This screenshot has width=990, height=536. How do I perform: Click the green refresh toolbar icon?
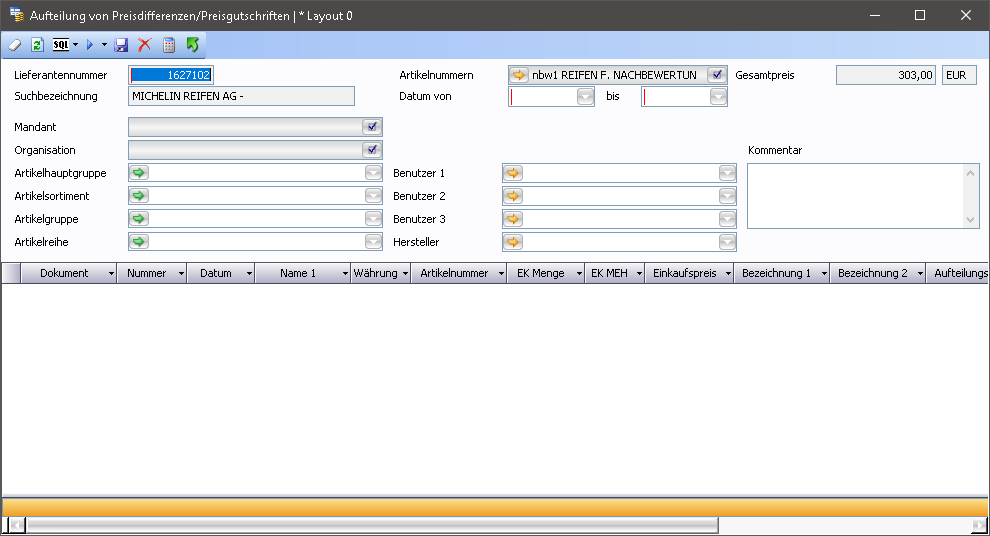[x=37, y=45]
